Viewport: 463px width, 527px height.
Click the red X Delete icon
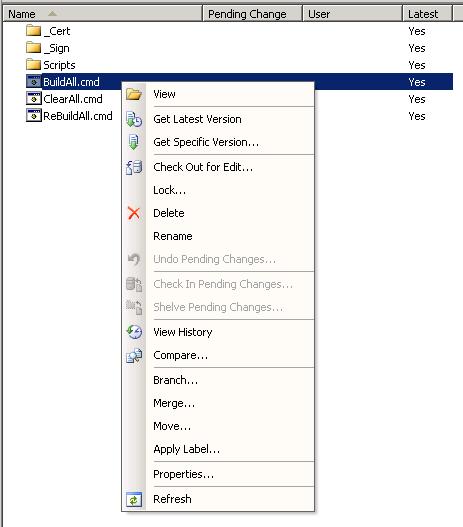134,213
